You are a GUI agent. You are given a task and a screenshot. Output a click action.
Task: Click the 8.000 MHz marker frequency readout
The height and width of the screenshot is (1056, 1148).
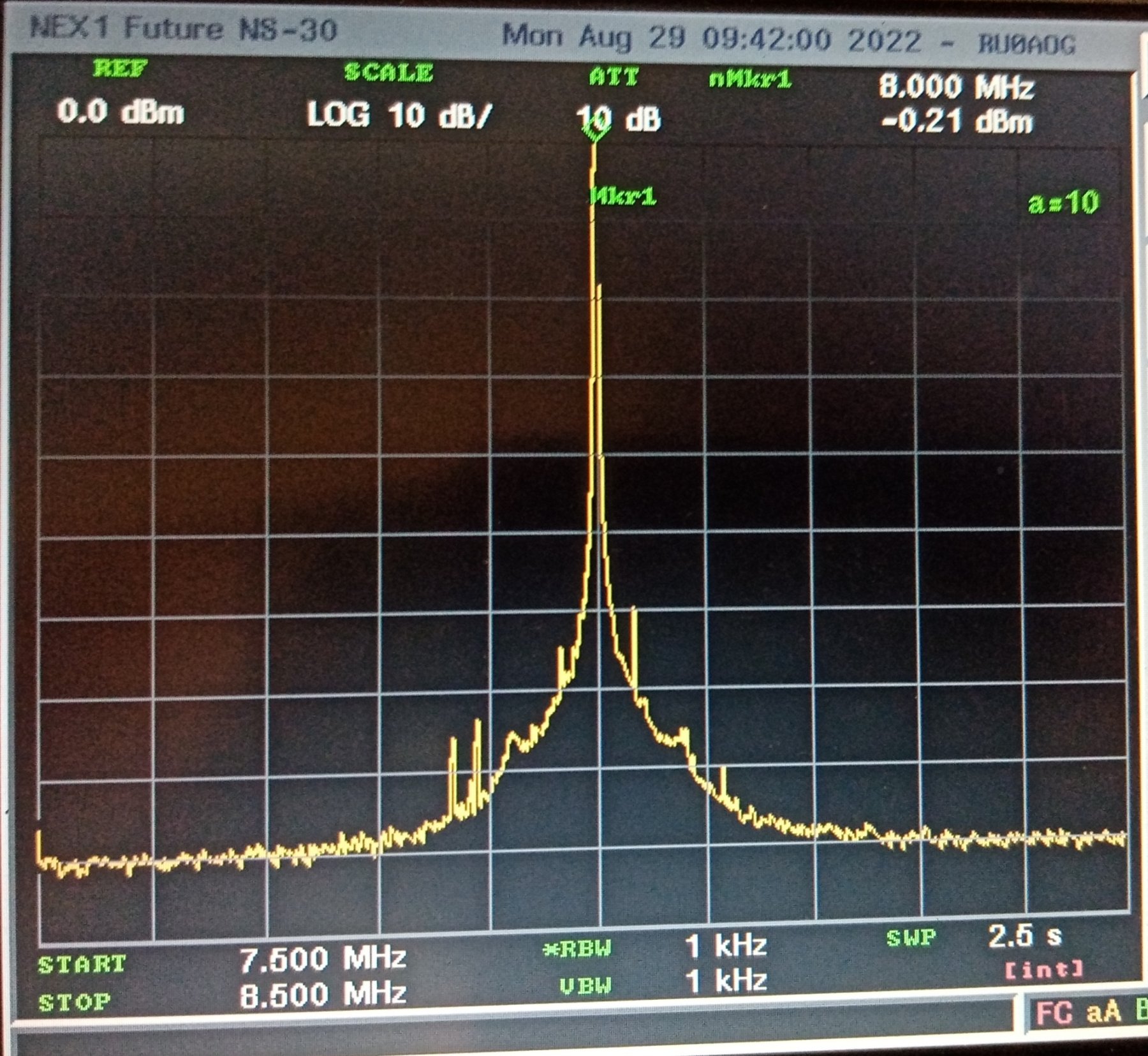(955, 87)
